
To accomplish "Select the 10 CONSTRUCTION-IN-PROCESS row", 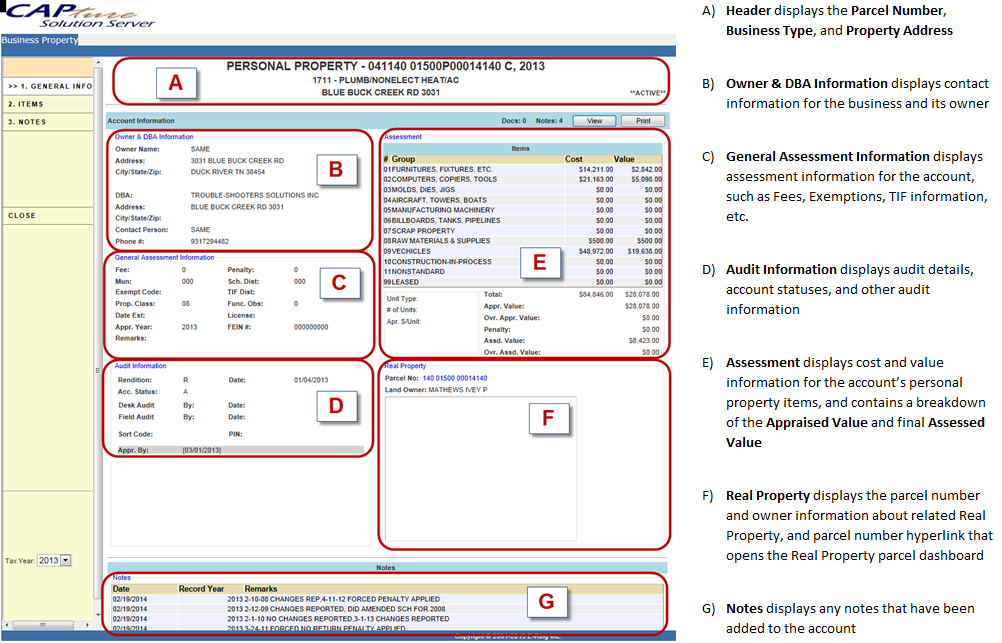I will (522, 261).
